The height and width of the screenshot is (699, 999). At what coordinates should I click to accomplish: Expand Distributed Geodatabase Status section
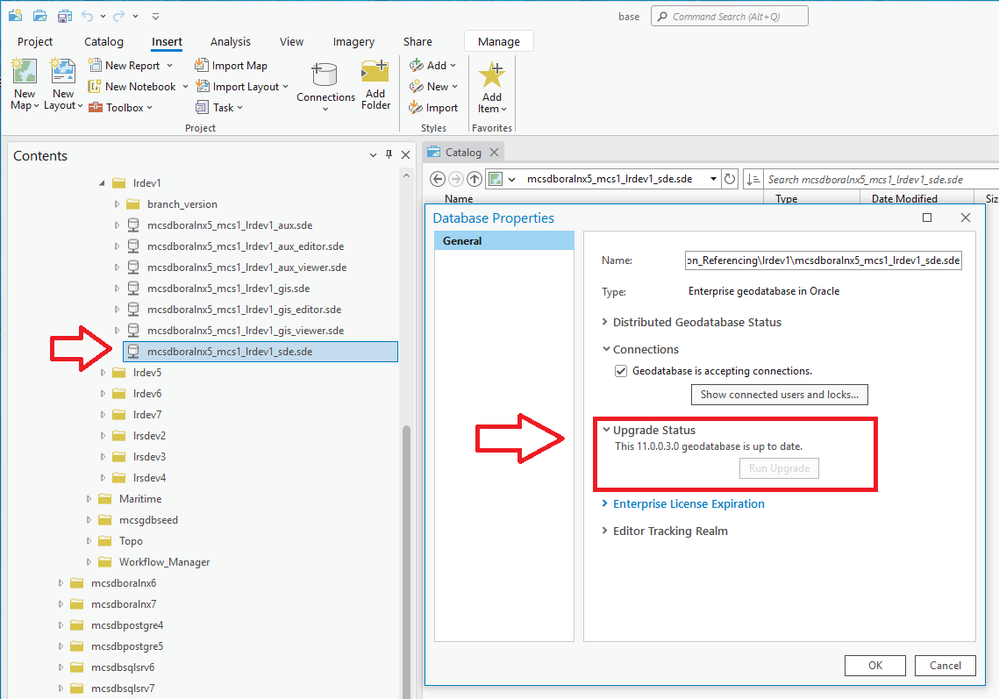pos(605,322)
